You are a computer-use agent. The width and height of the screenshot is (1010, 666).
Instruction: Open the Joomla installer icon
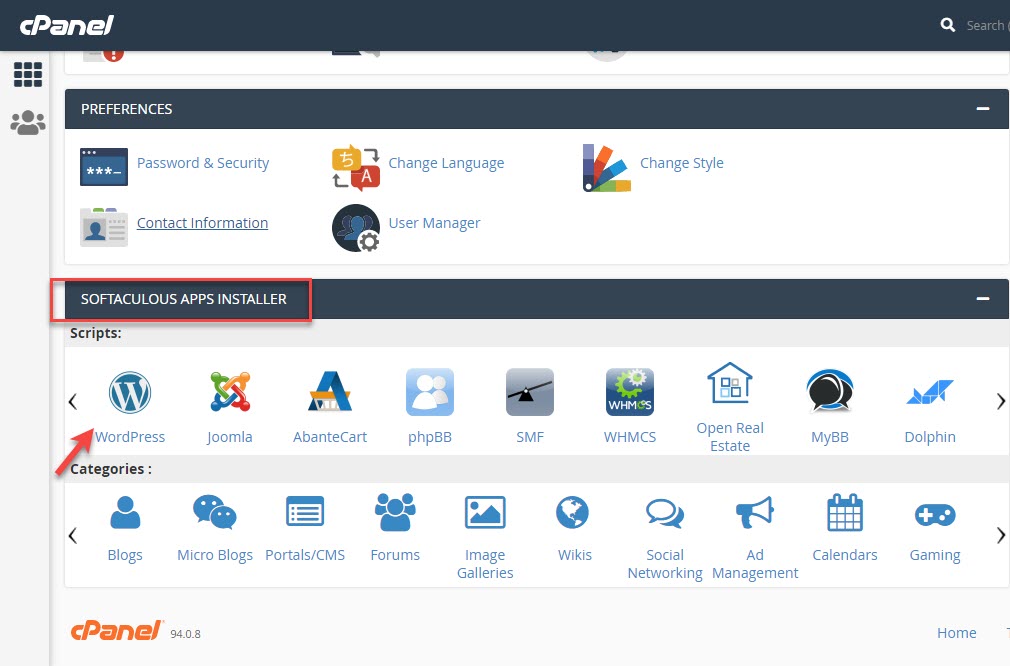230,392
